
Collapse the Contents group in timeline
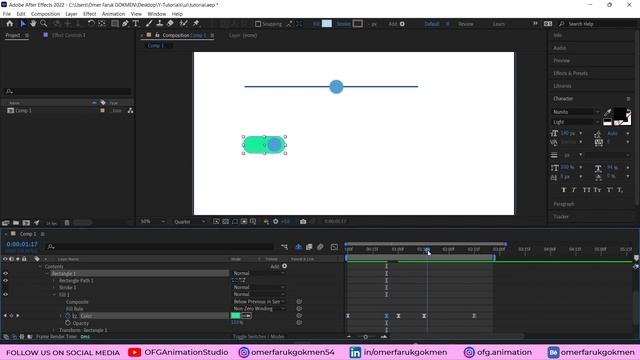40,267
